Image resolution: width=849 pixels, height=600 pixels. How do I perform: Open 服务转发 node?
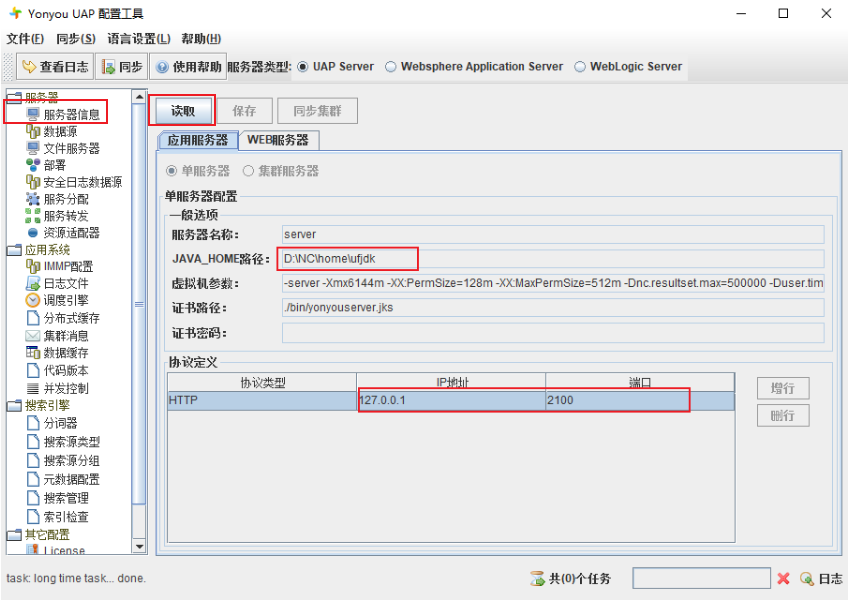(x=57, y=216)
